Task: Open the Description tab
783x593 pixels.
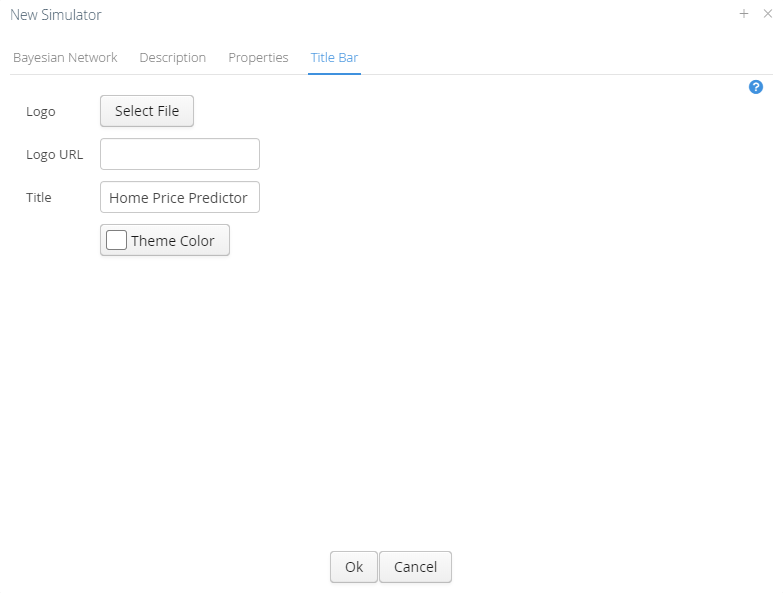Action: (x=173, y=57)
